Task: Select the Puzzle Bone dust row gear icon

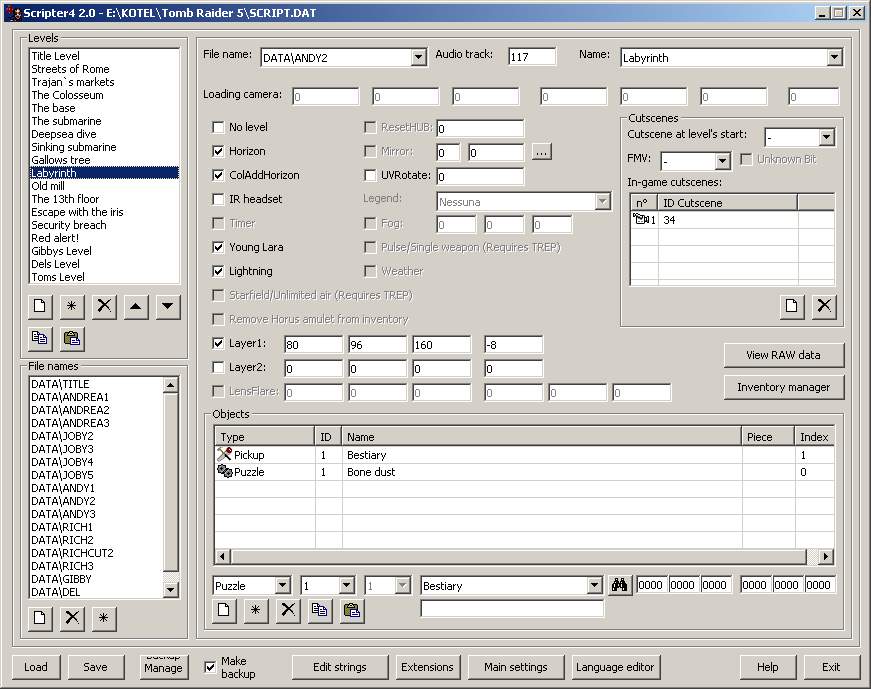Action: 224,471
